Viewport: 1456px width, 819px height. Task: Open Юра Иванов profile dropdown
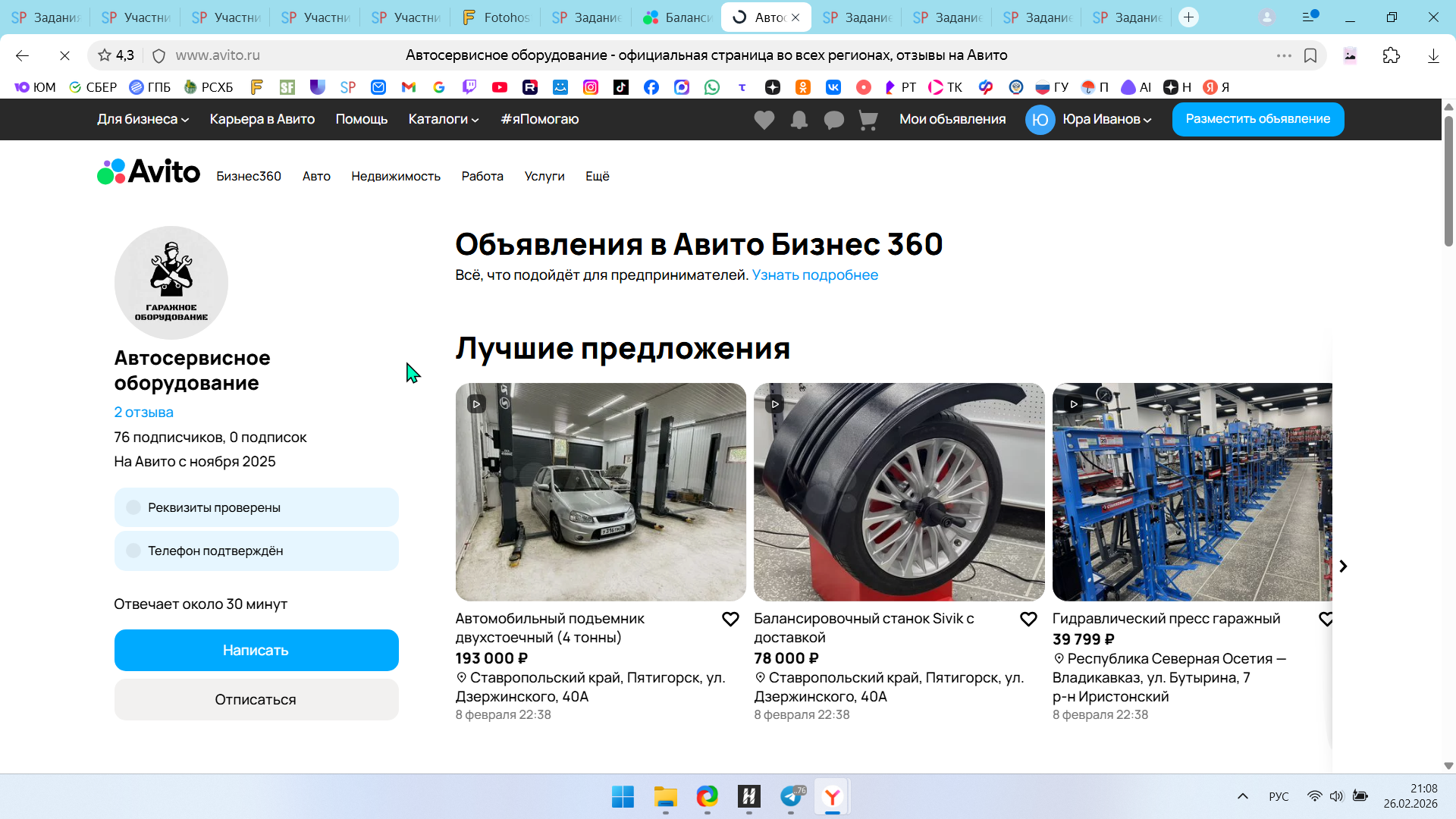click(1106, 119)
